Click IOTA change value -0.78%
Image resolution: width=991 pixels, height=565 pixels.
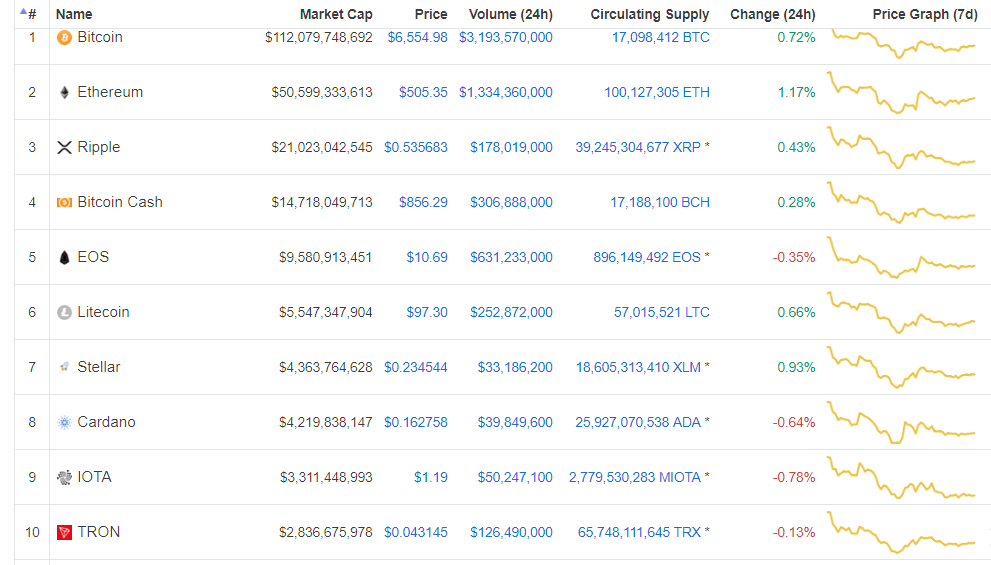coord(794,478)
